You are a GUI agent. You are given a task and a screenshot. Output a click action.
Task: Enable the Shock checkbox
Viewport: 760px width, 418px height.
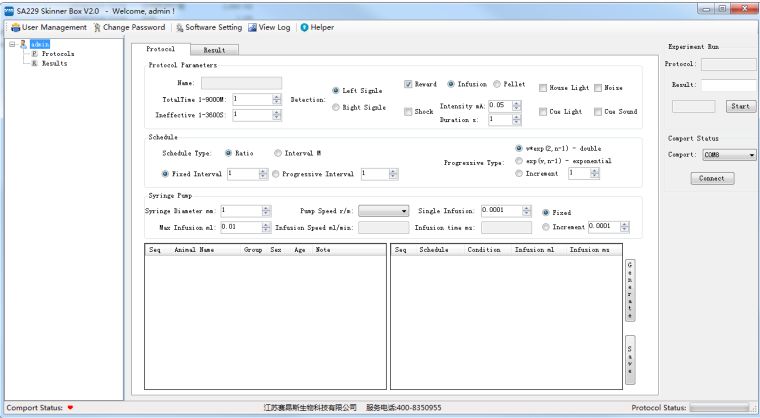tap(408, 112)
